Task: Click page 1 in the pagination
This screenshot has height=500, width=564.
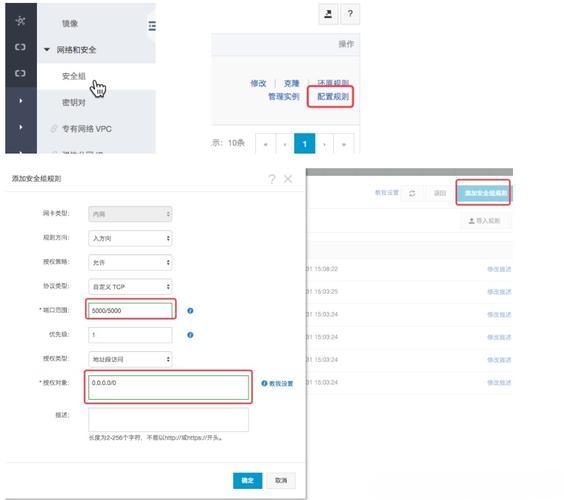Action: point(305,144)
